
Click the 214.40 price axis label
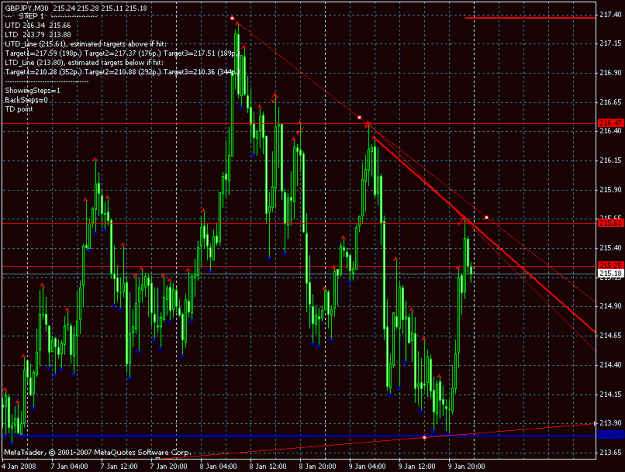pyautogui.click(x=610, y=365)
